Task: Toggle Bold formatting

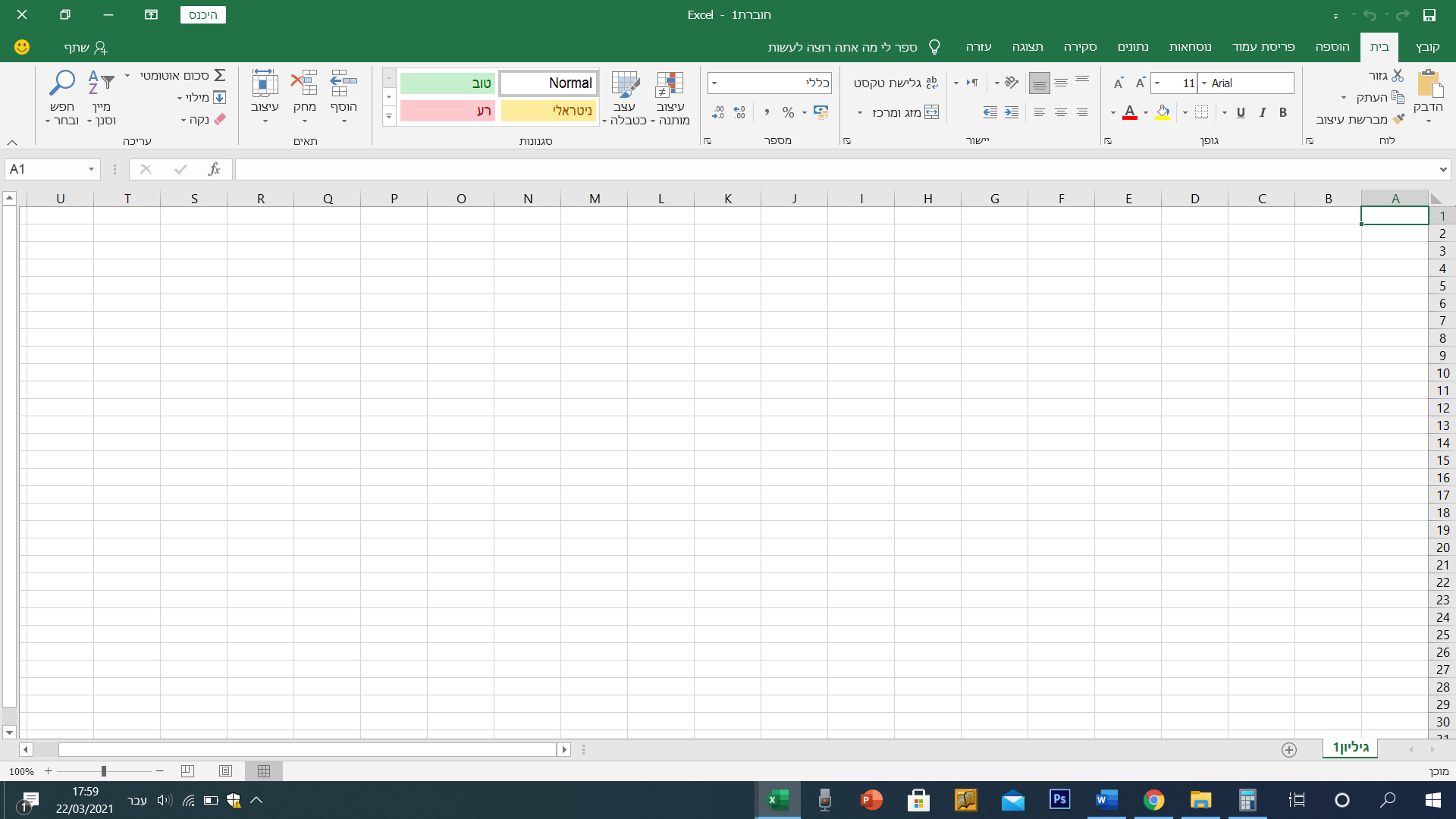Action: 1283,112
